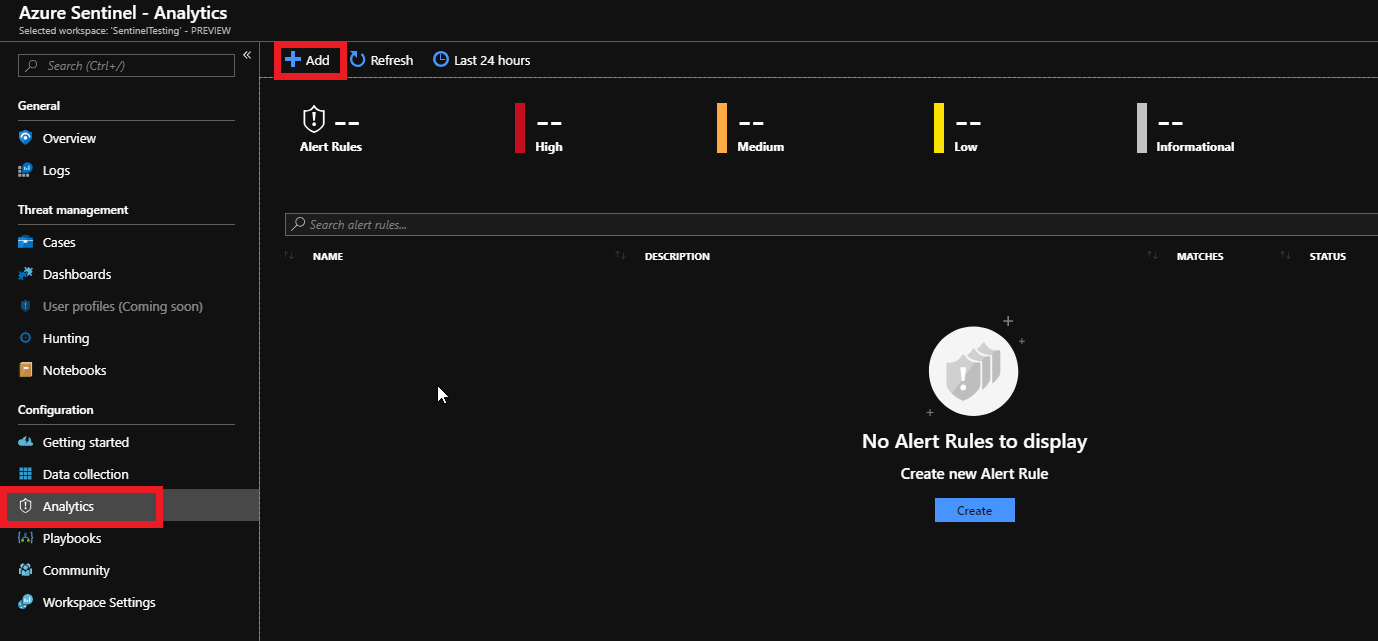Click the empty-state shields illustration

(974, 370)
